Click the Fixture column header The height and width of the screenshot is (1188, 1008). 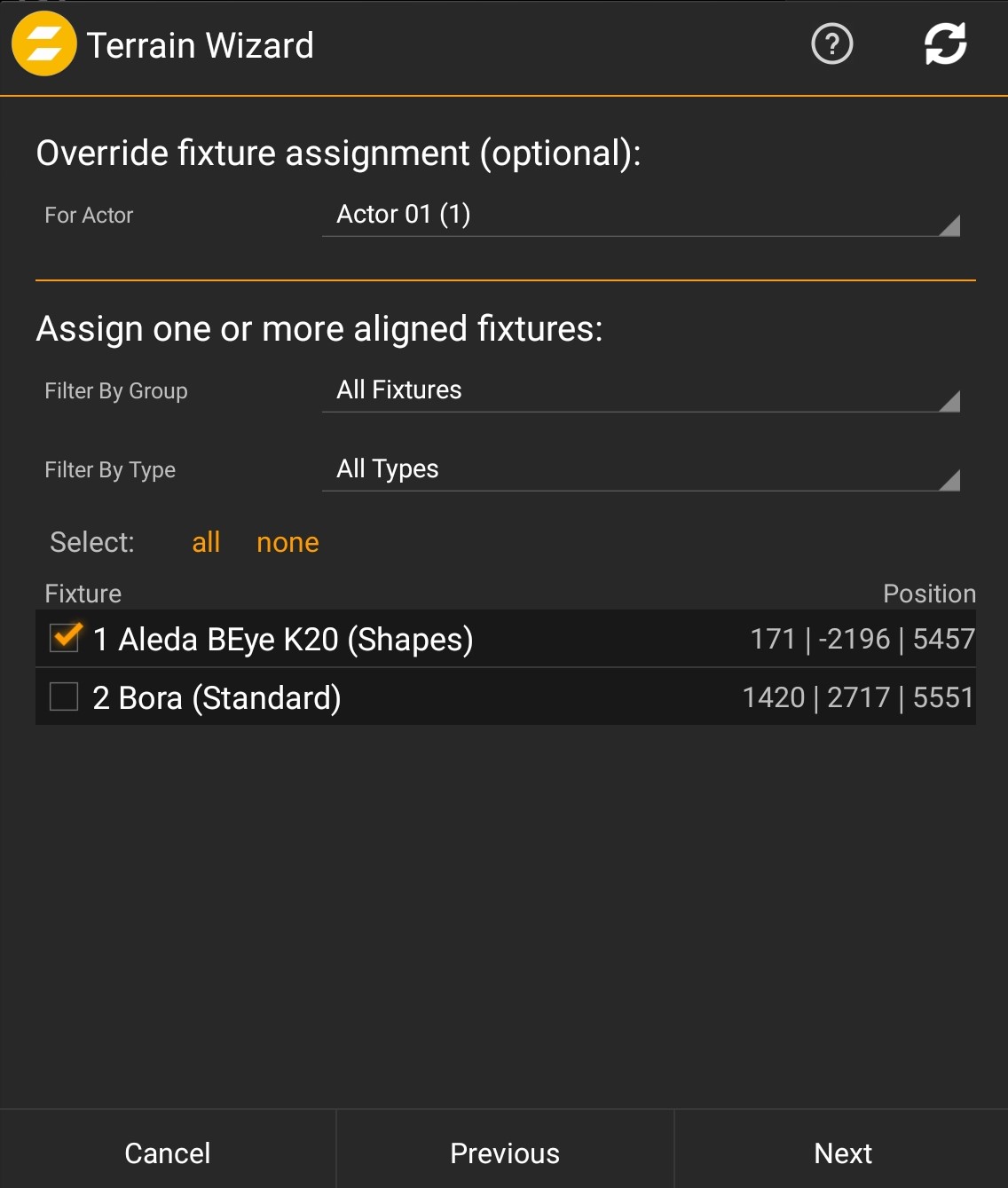[x=83, y=594]
